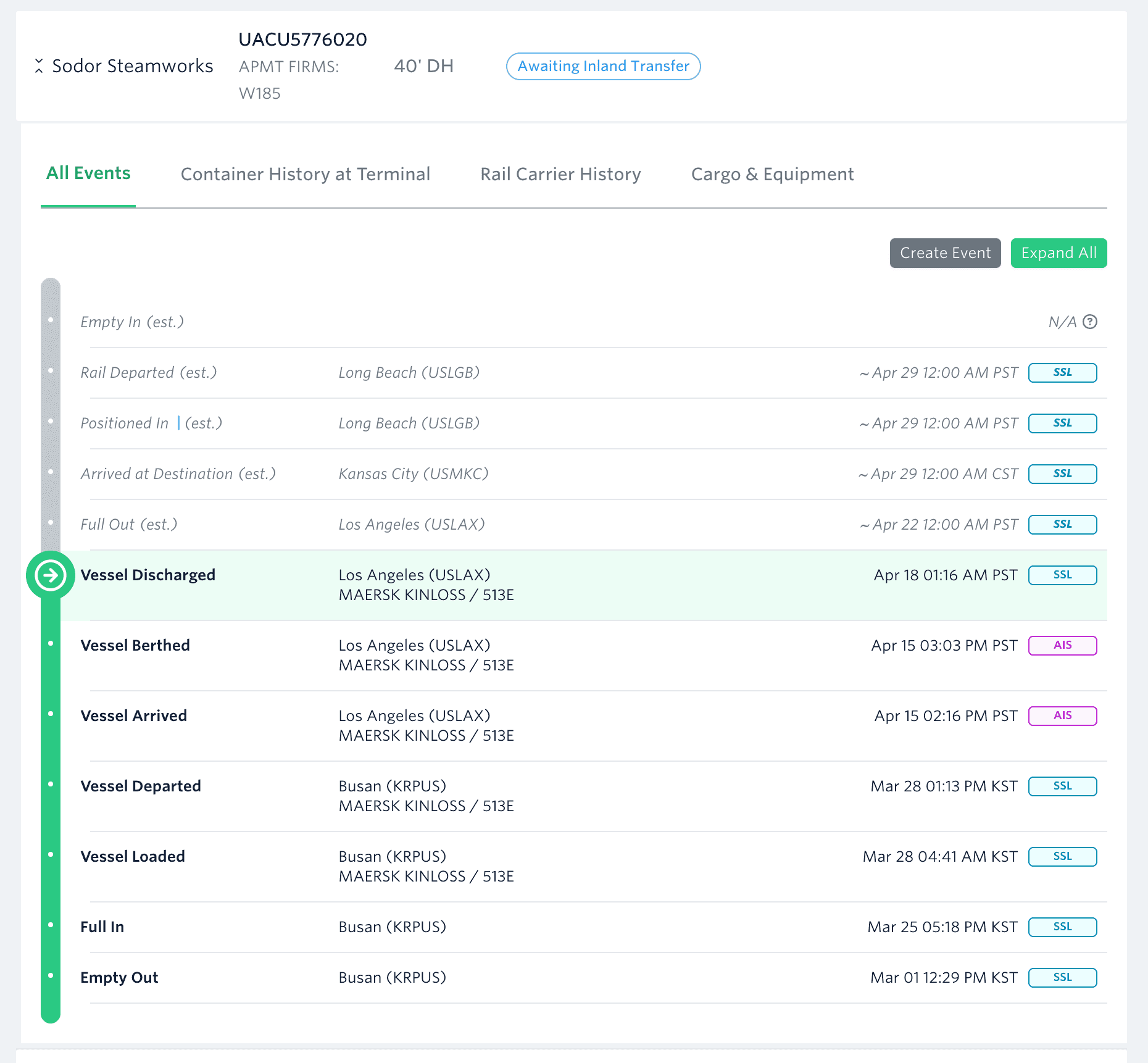1148x1063 pixels.
Task: Click the Apr 15 02:16 PM PST timestamp
Action: point(946,716)
